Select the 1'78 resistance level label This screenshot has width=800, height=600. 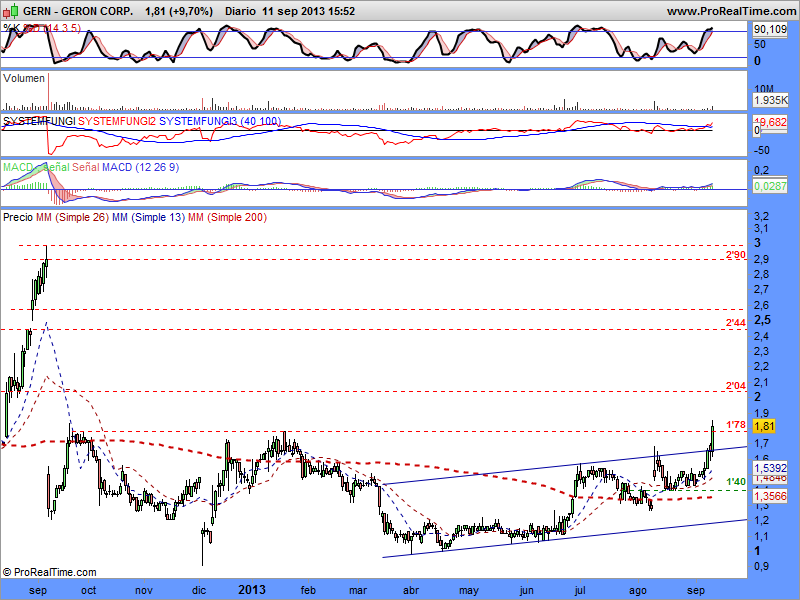[x=736, y=424]
